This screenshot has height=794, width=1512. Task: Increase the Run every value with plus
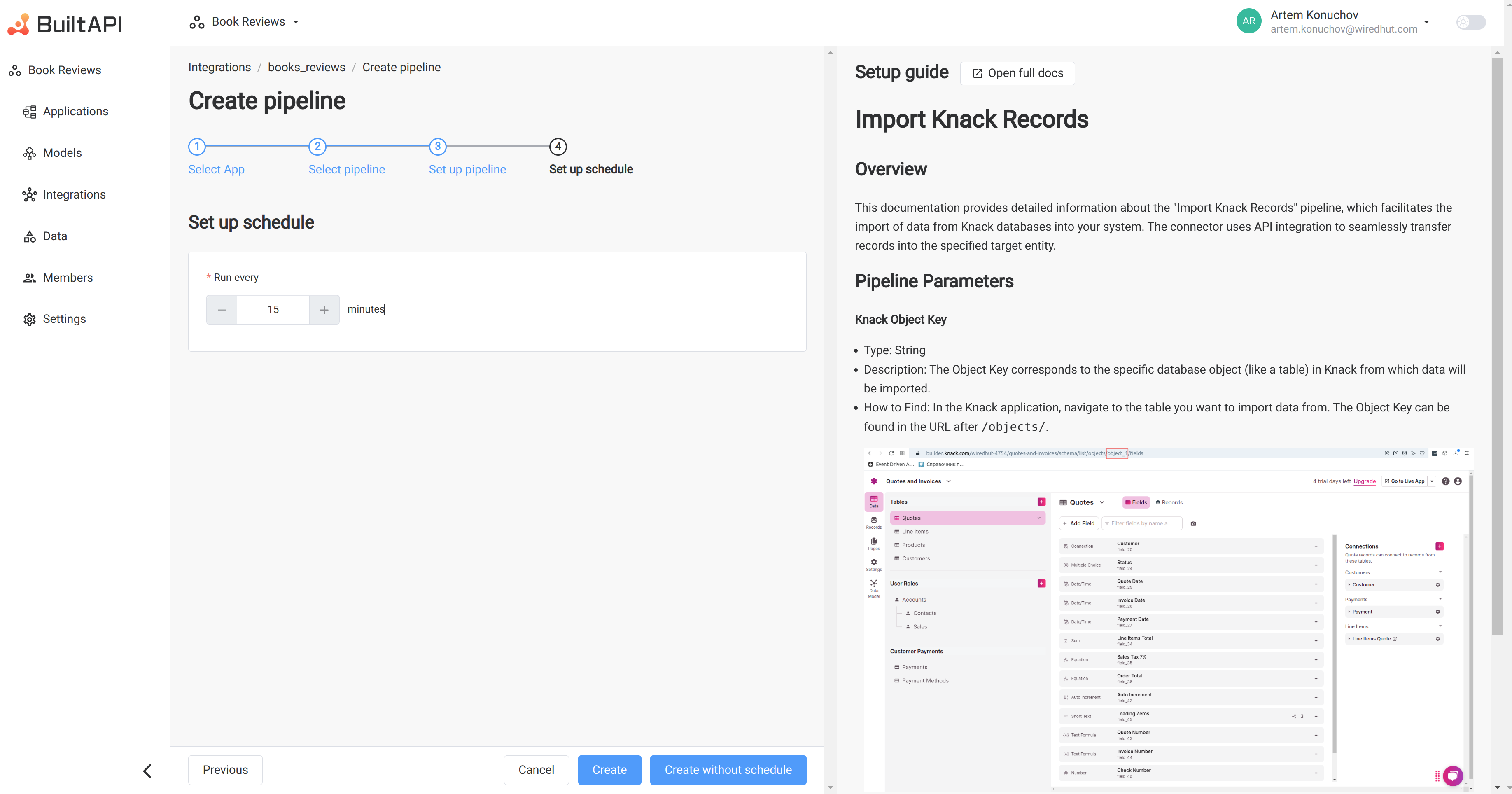[324, 310]
